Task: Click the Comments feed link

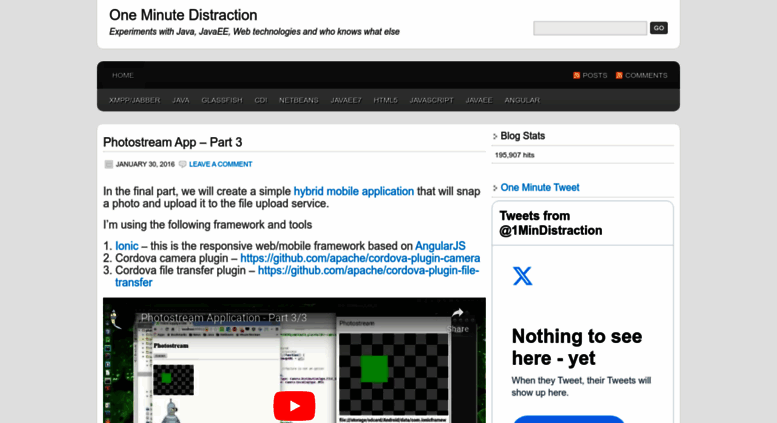Action: click(646, 75)
